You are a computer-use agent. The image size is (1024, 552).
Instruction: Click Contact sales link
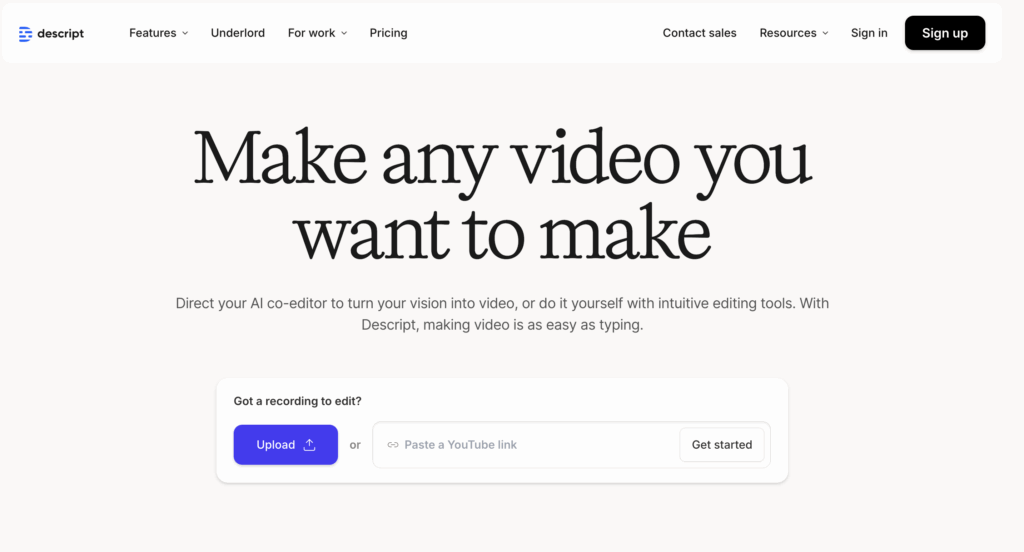(x=699, y=33)
